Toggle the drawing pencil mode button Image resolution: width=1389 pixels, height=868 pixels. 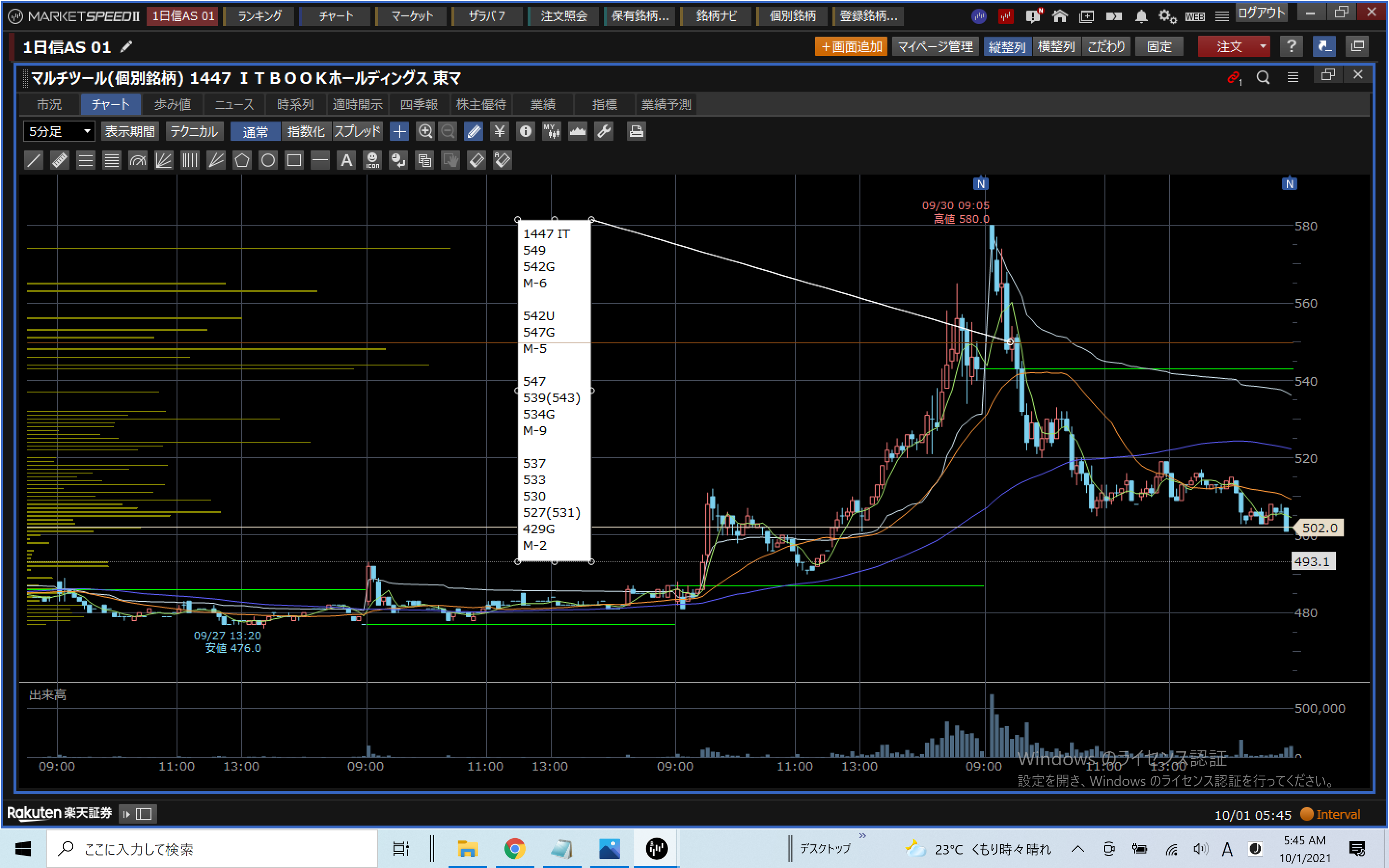click(474, 132)
